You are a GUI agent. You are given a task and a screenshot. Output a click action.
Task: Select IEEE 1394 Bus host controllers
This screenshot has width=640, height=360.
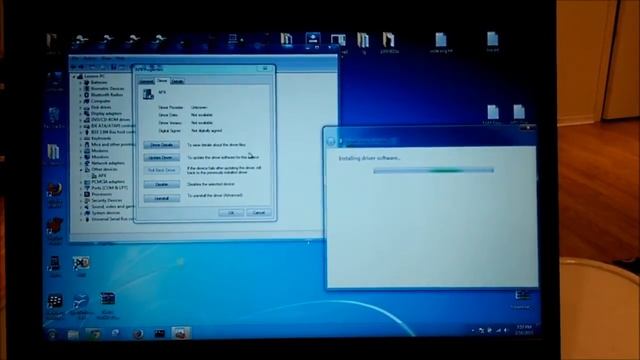[113, 132]
